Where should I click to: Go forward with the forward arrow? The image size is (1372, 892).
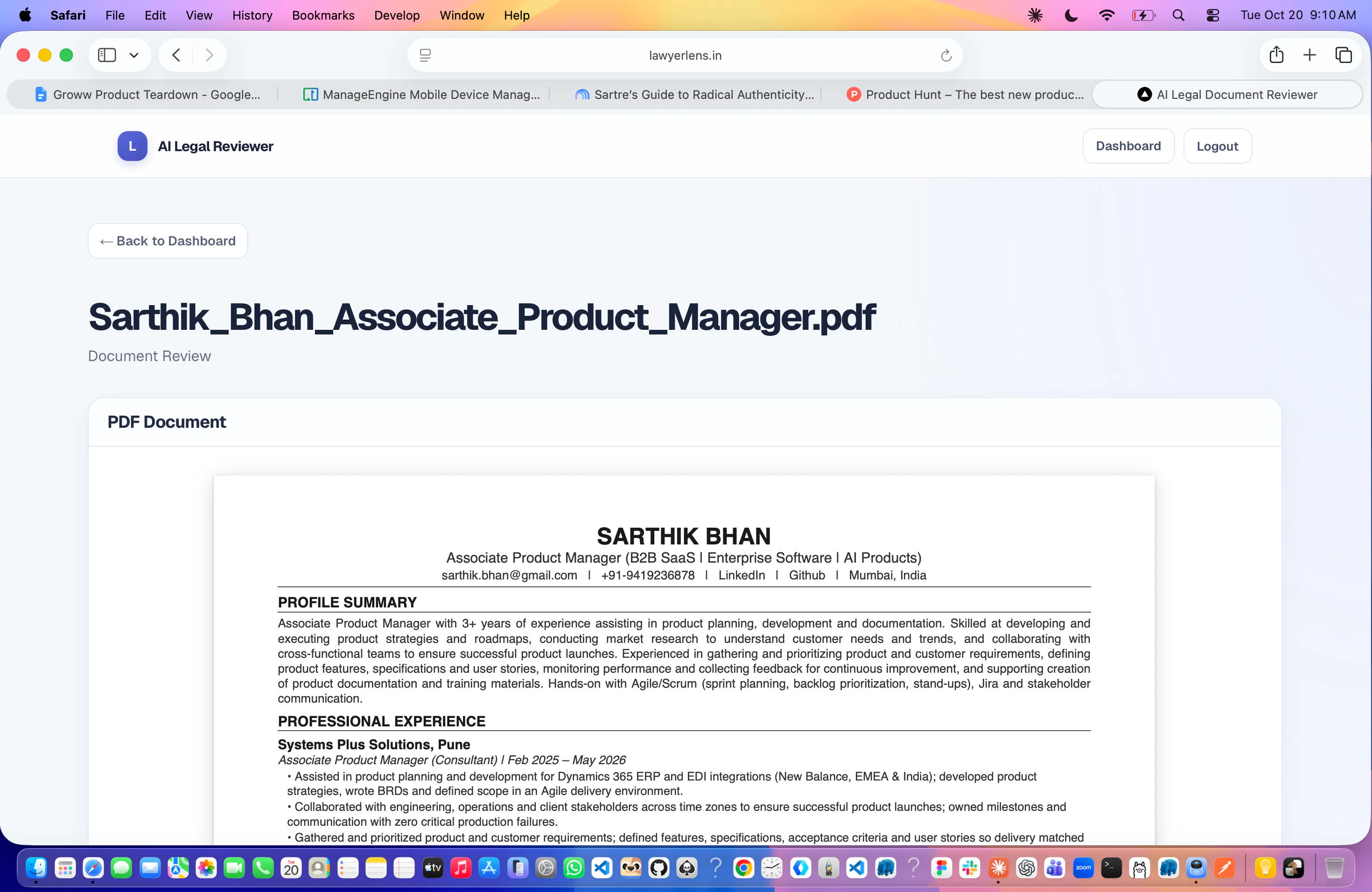209,56
